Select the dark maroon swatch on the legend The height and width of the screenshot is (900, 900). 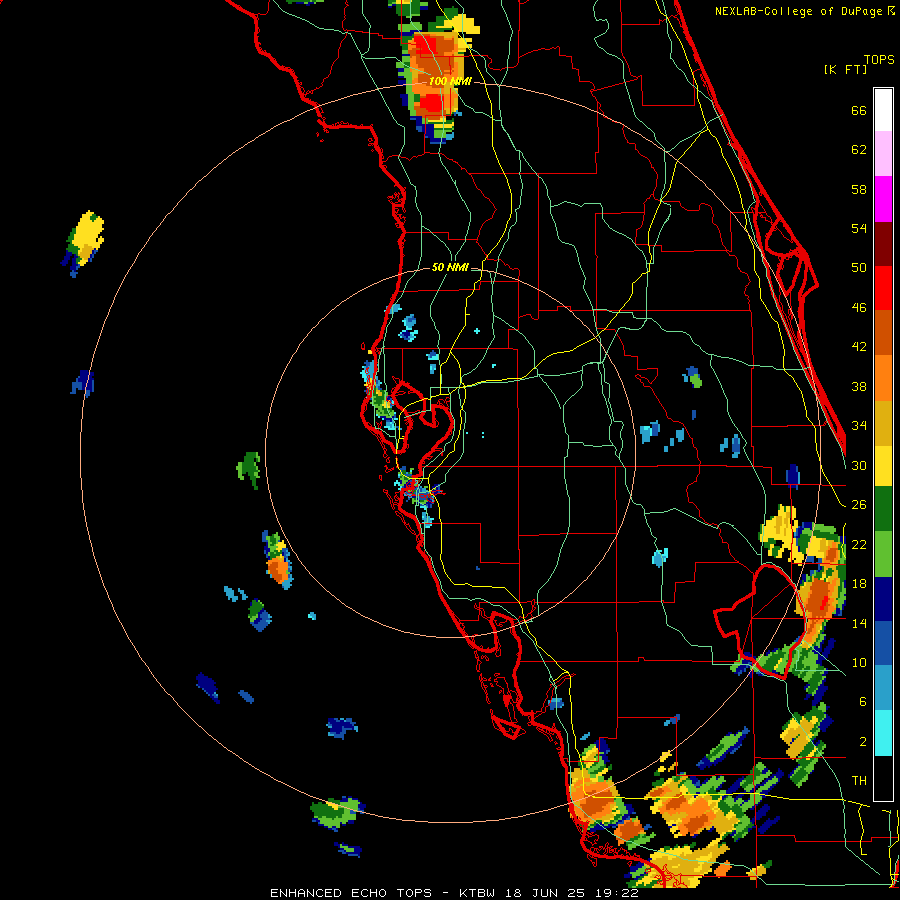883,244
